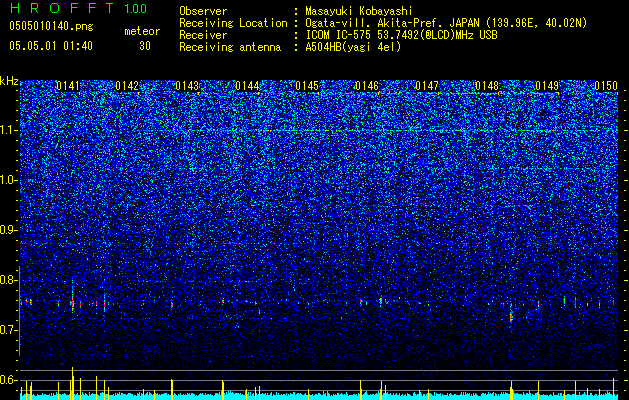Screen dimensions: 629x400
Task: Select the A504HB(yagi 4el) antenna text
Action: (353, 47)
